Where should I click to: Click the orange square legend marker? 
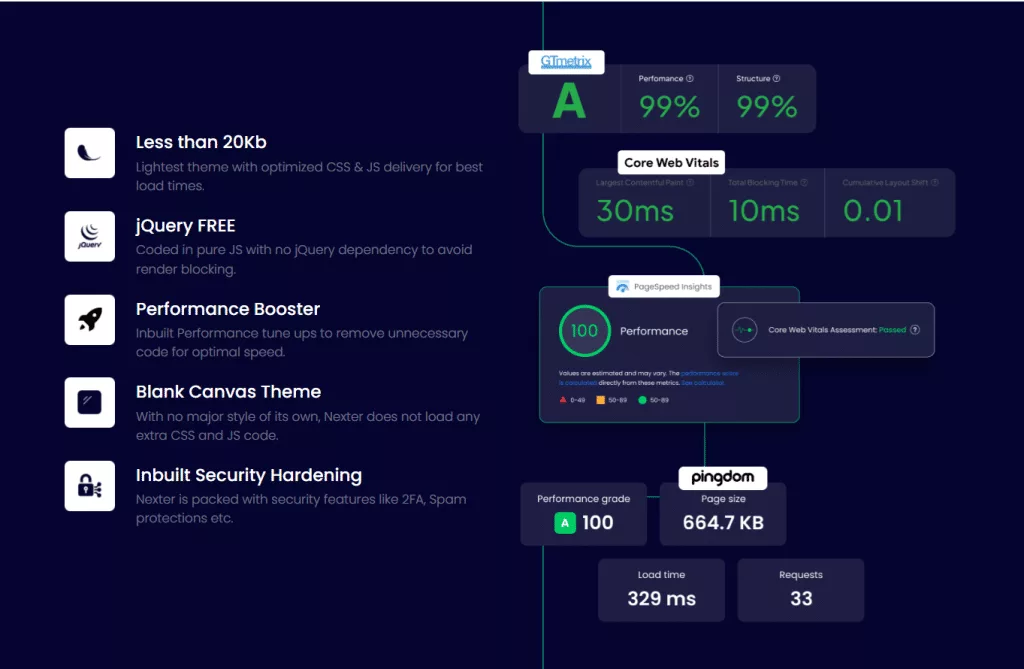[x=601, y=400]
